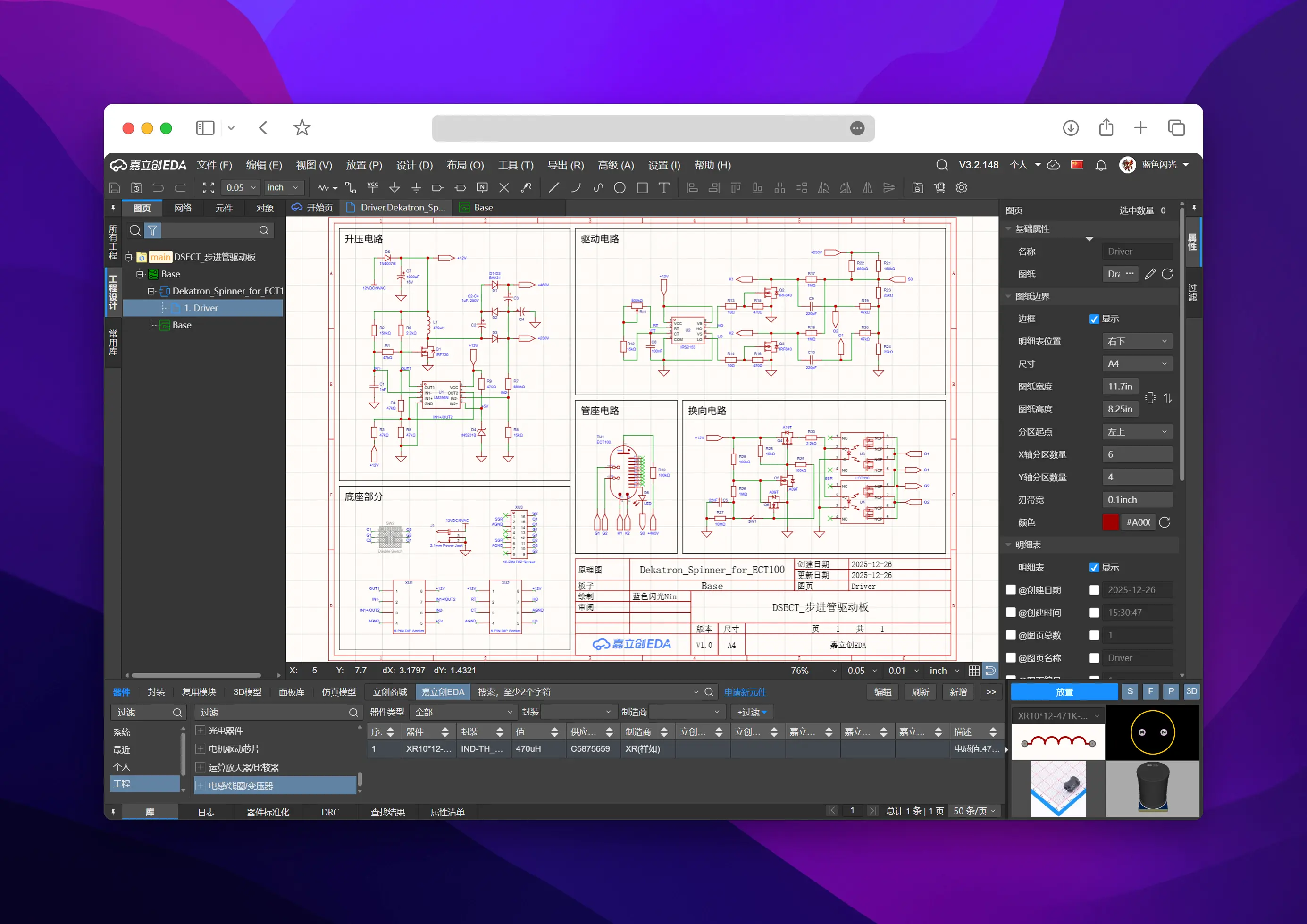Screen dimensions: 1307x924
Task: Select the circle drawing tool
Action: (x=620, y=188)
